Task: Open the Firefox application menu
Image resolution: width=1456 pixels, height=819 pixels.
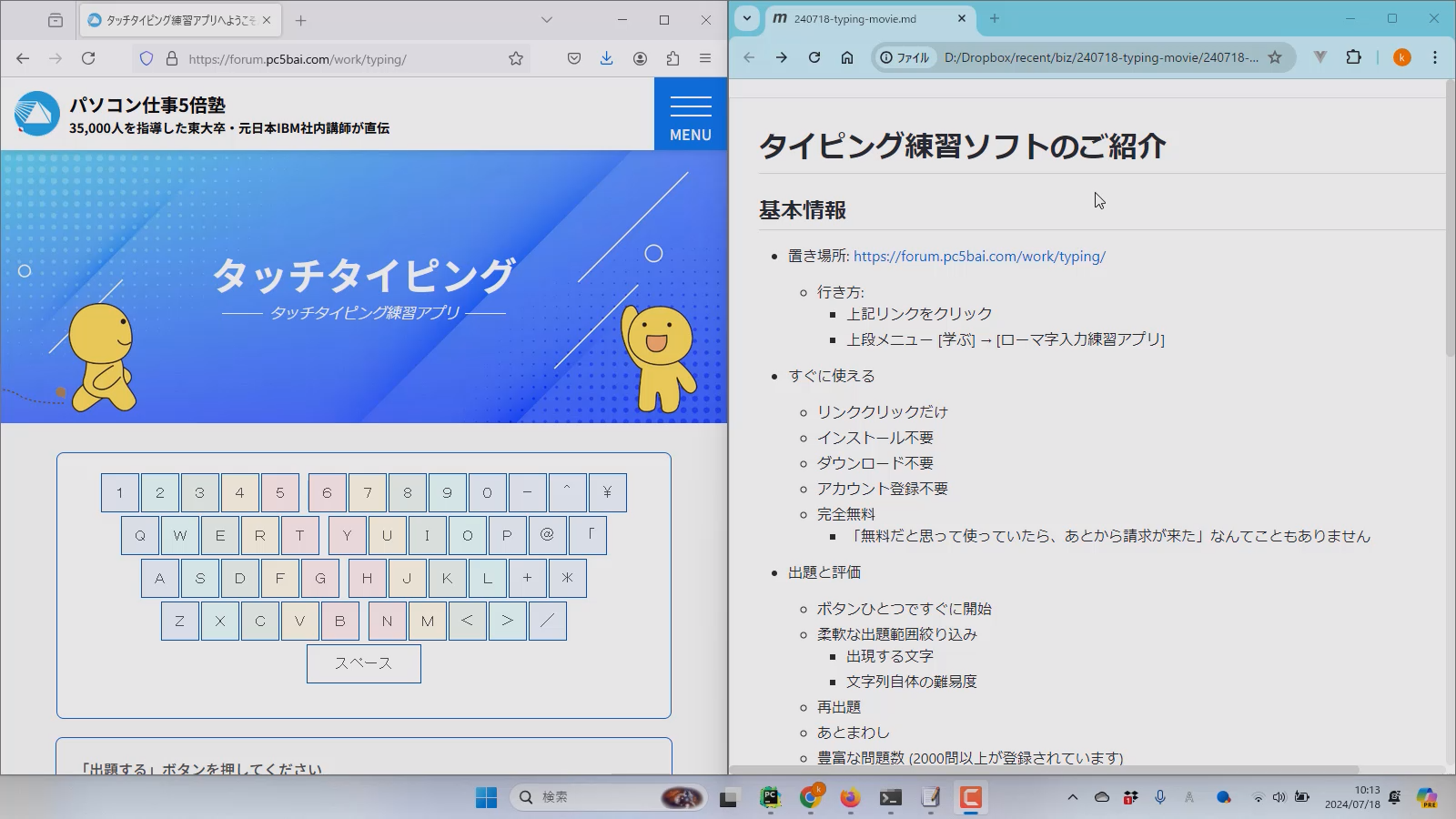Action: tap(705, 58)
